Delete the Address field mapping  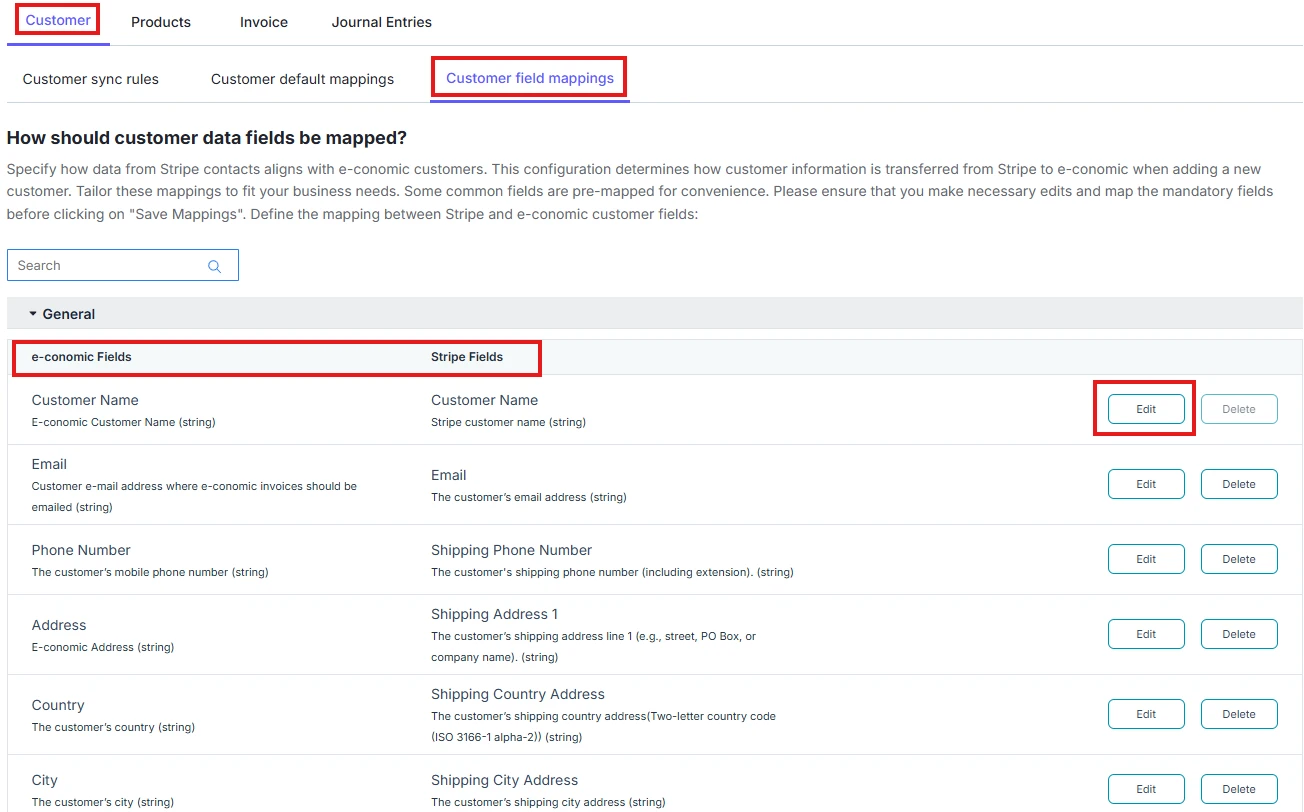pos(1239,634)
